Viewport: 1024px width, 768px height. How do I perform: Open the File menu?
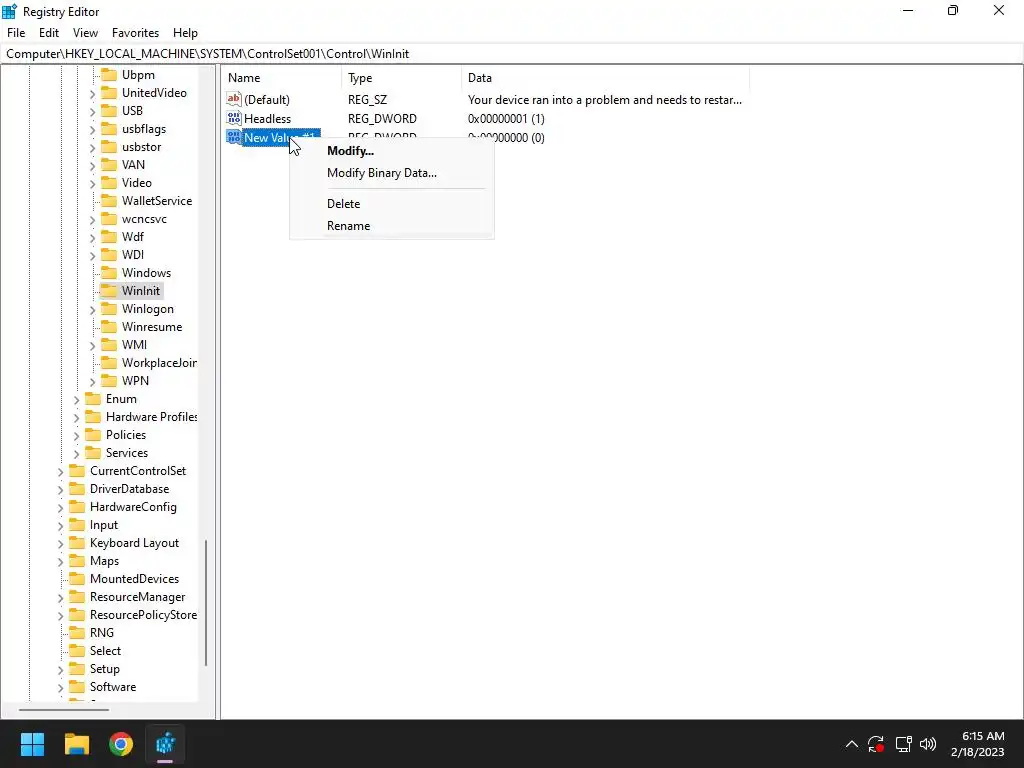pyautogui.click(x=16, y=33)
